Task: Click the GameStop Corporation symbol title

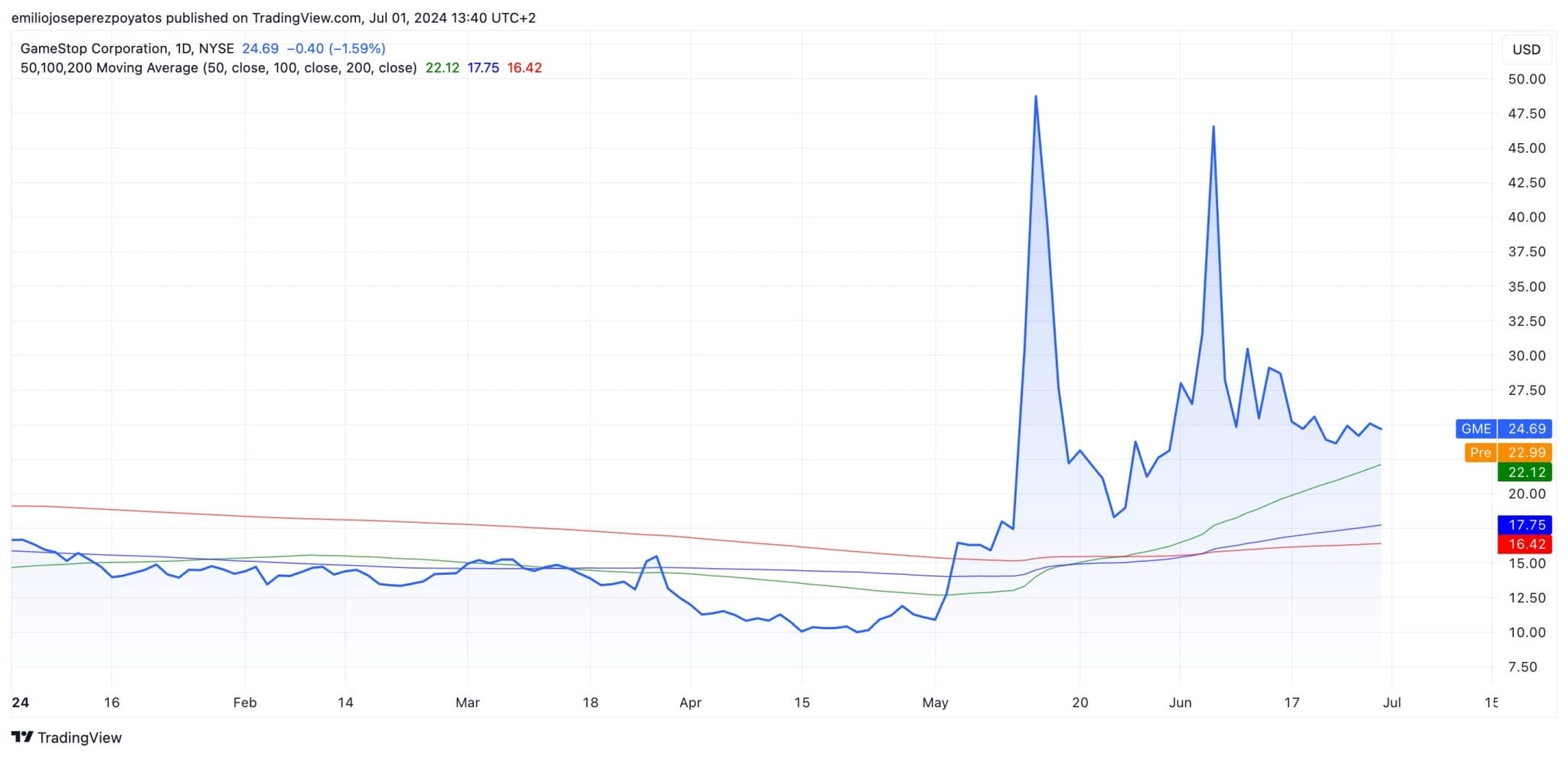Action: [x=94, y=48]
